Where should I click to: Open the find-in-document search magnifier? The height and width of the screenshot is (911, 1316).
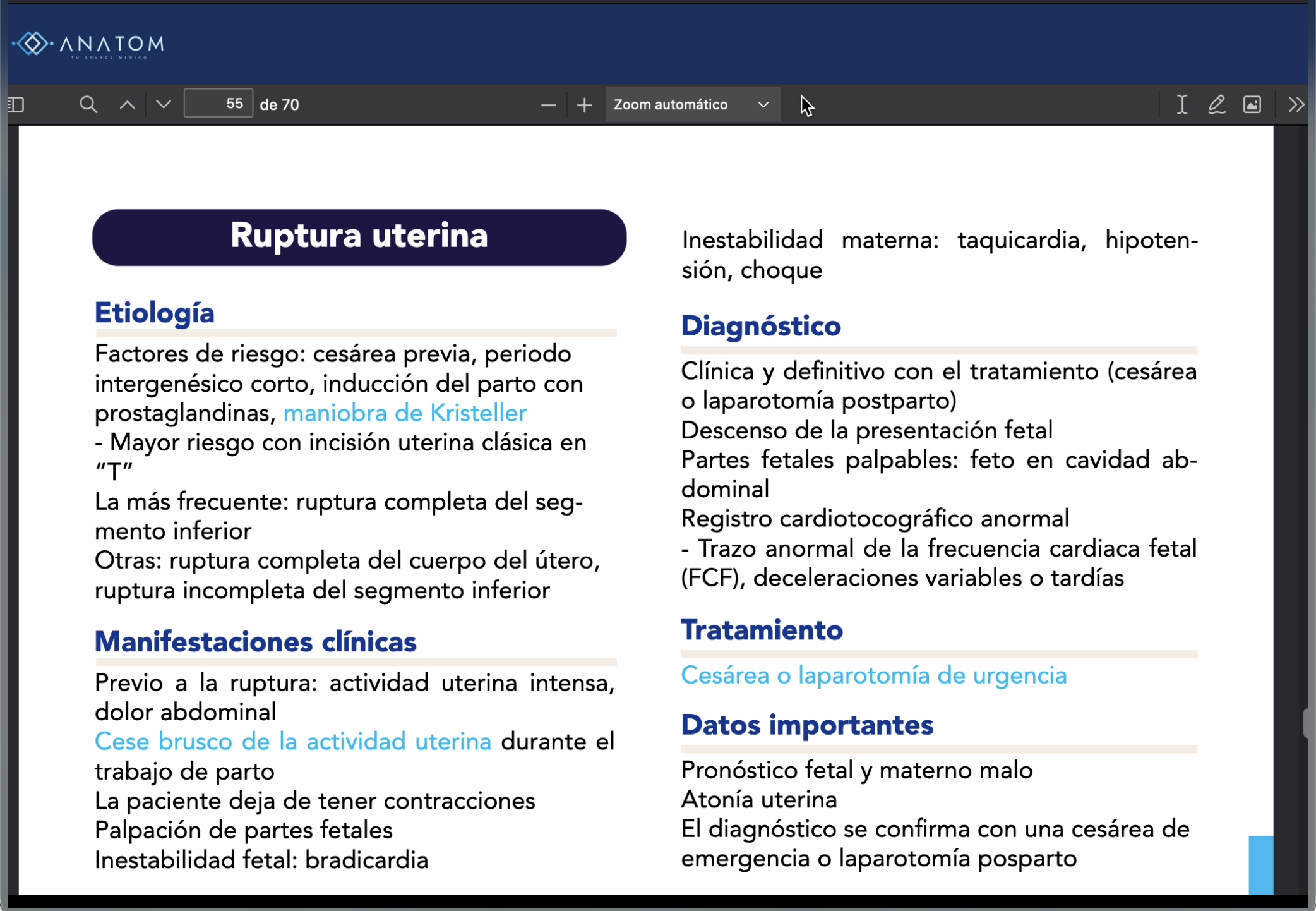(x=88, y=104)
